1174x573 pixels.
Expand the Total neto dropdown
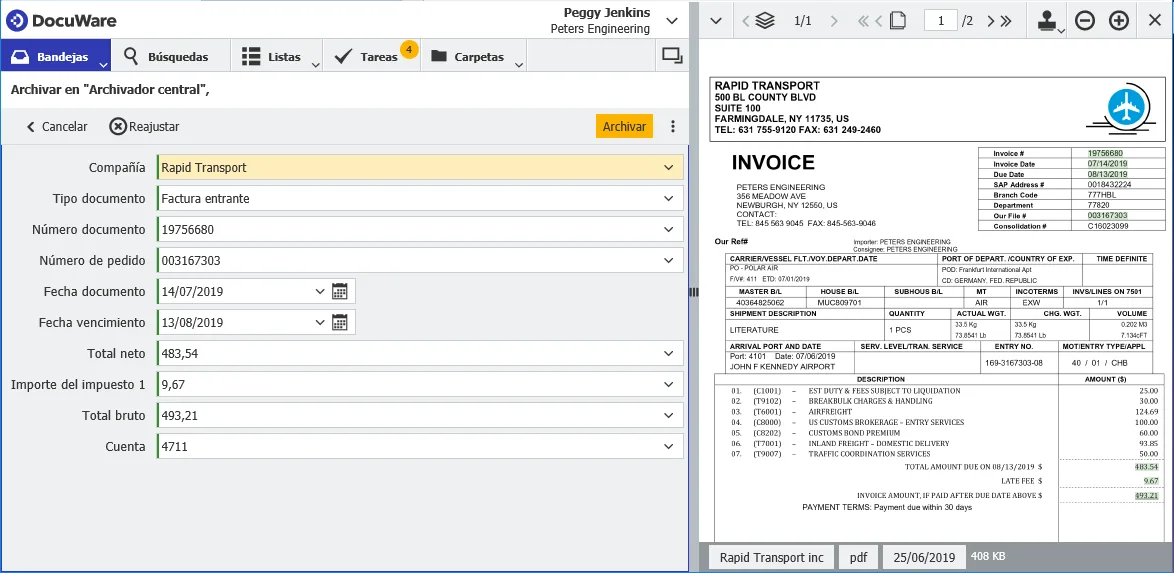pyautogui.click(x=669, y=354)
